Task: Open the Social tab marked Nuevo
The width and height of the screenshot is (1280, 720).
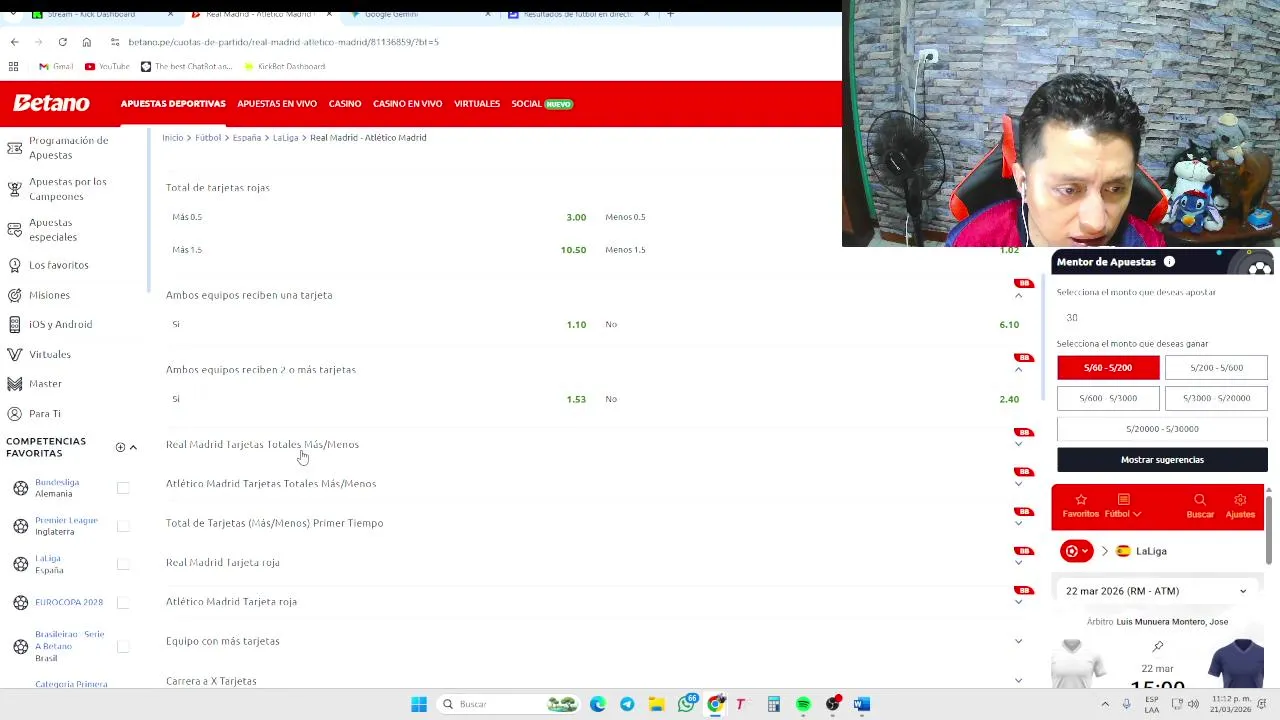Action: point(541,104)
